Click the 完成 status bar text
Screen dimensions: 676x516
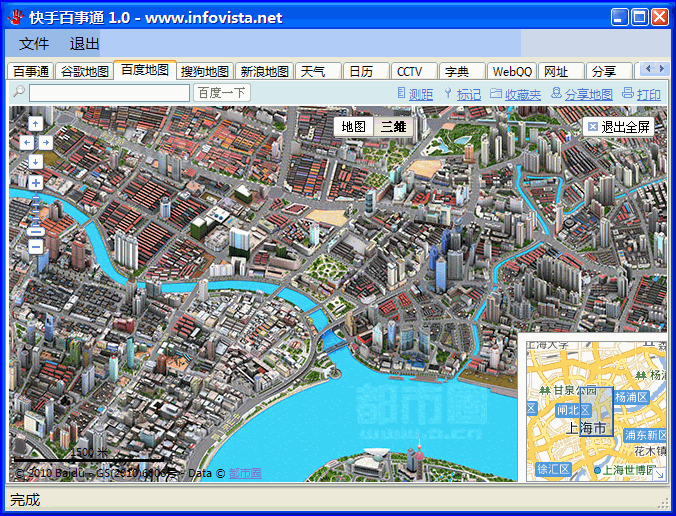point(25,500)
